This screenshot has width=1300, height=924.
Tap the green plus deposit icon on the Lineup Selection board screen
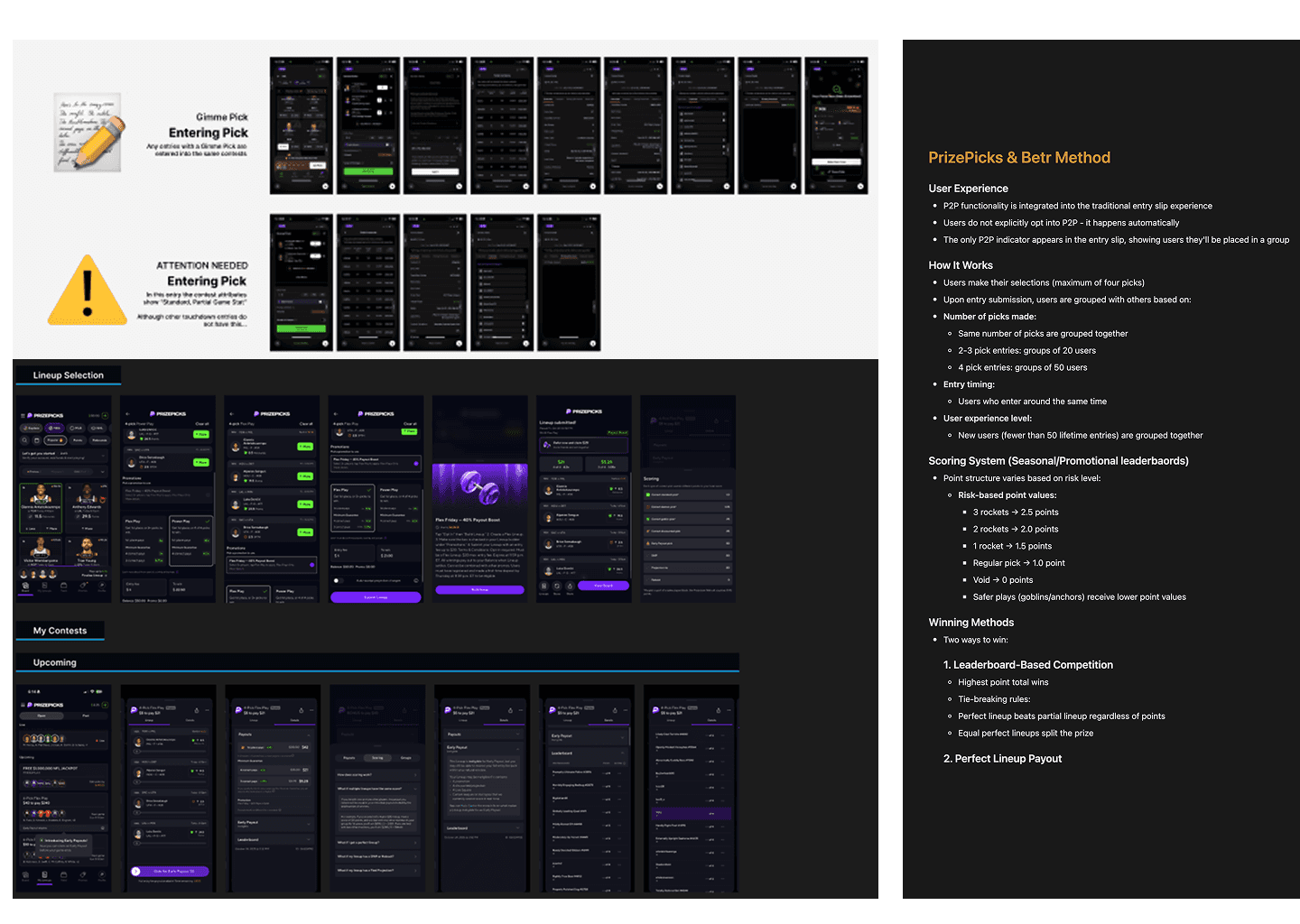point(105,416)
